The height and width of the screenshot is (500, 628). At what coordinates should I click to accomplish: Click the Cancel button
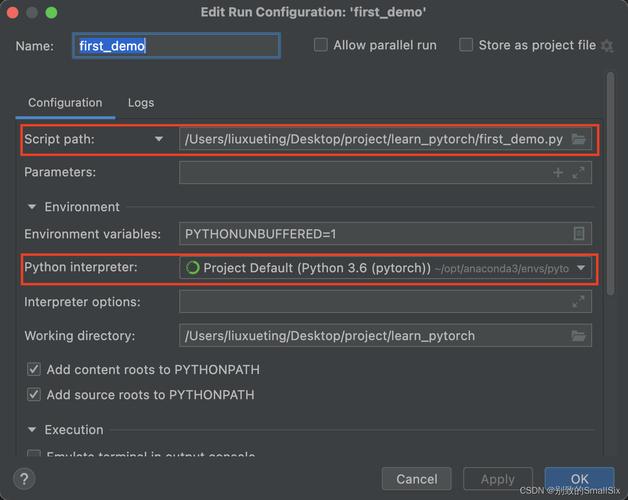point(417,479)
